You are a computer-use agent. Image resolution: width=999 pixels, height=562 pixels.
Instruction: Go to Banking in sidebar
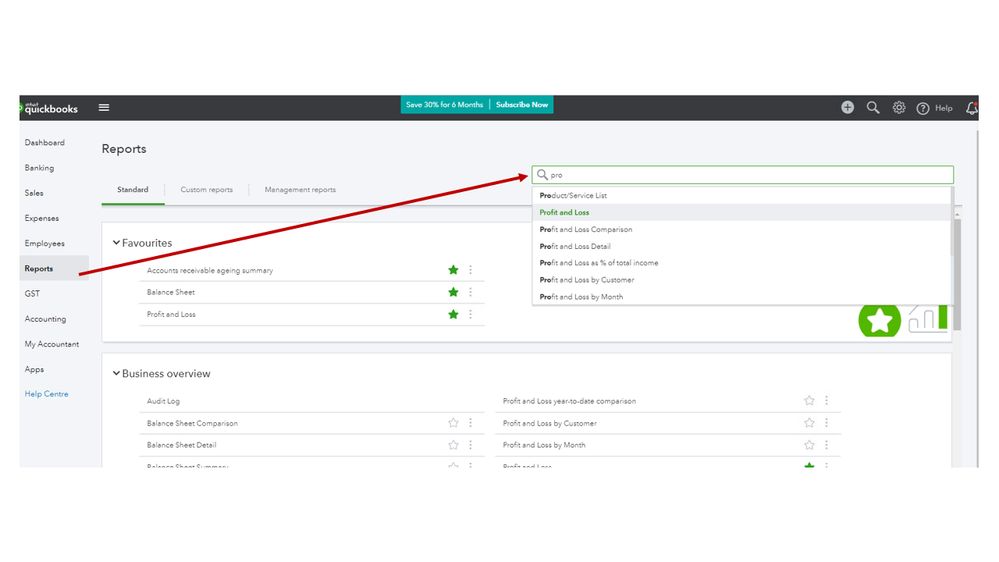[40, 168]
